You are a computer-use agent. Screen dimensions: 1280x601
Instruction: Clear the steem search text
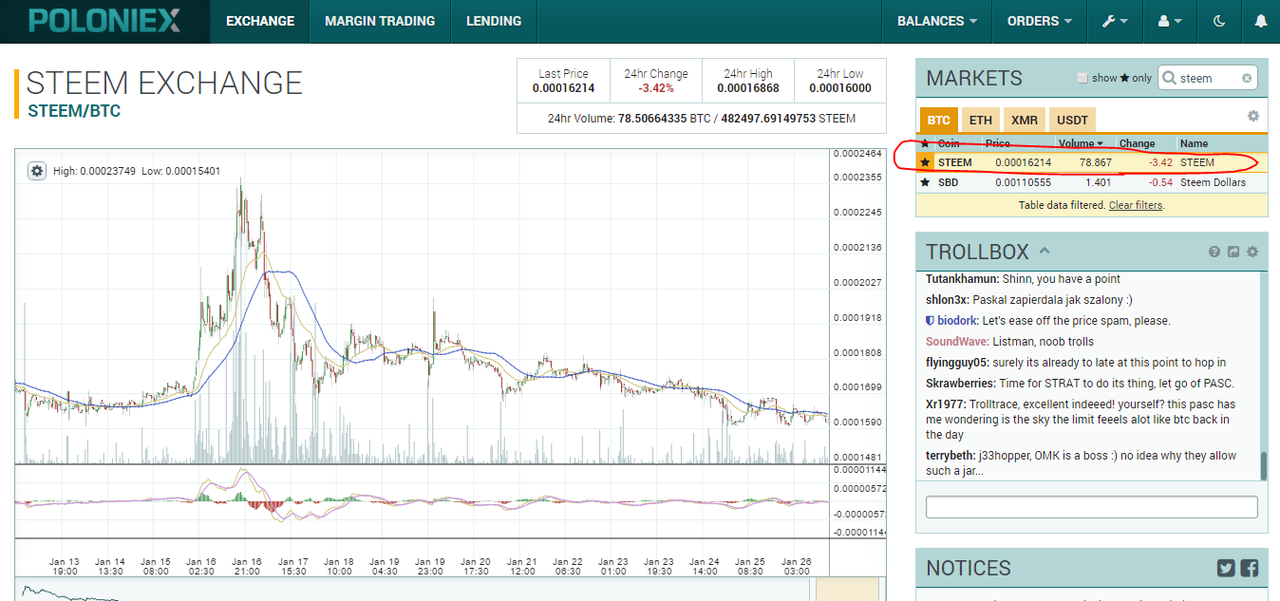[x=1247, y=78]
